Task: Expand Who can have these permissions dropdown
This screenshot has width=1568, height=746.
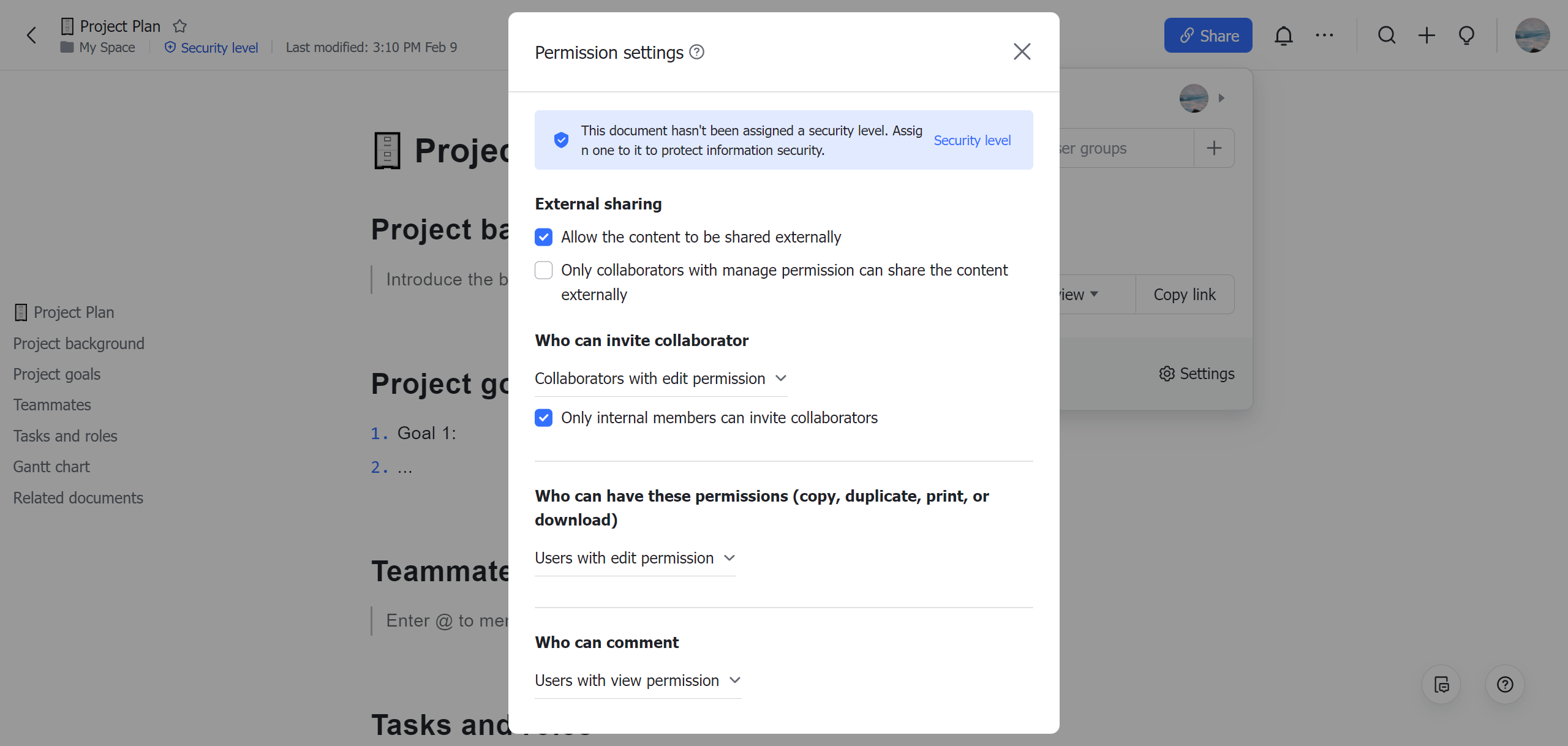Action: [635, 557]
